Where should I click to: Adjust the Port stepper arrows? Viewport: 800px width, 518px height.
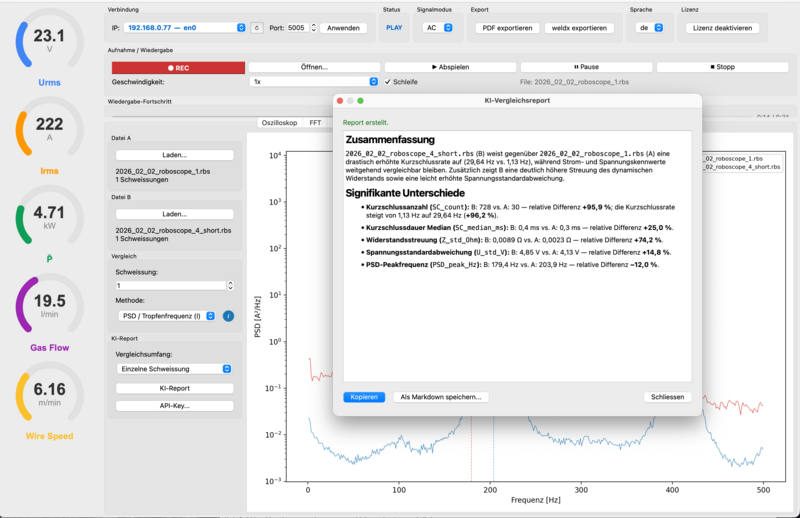(x=314, y=28)
